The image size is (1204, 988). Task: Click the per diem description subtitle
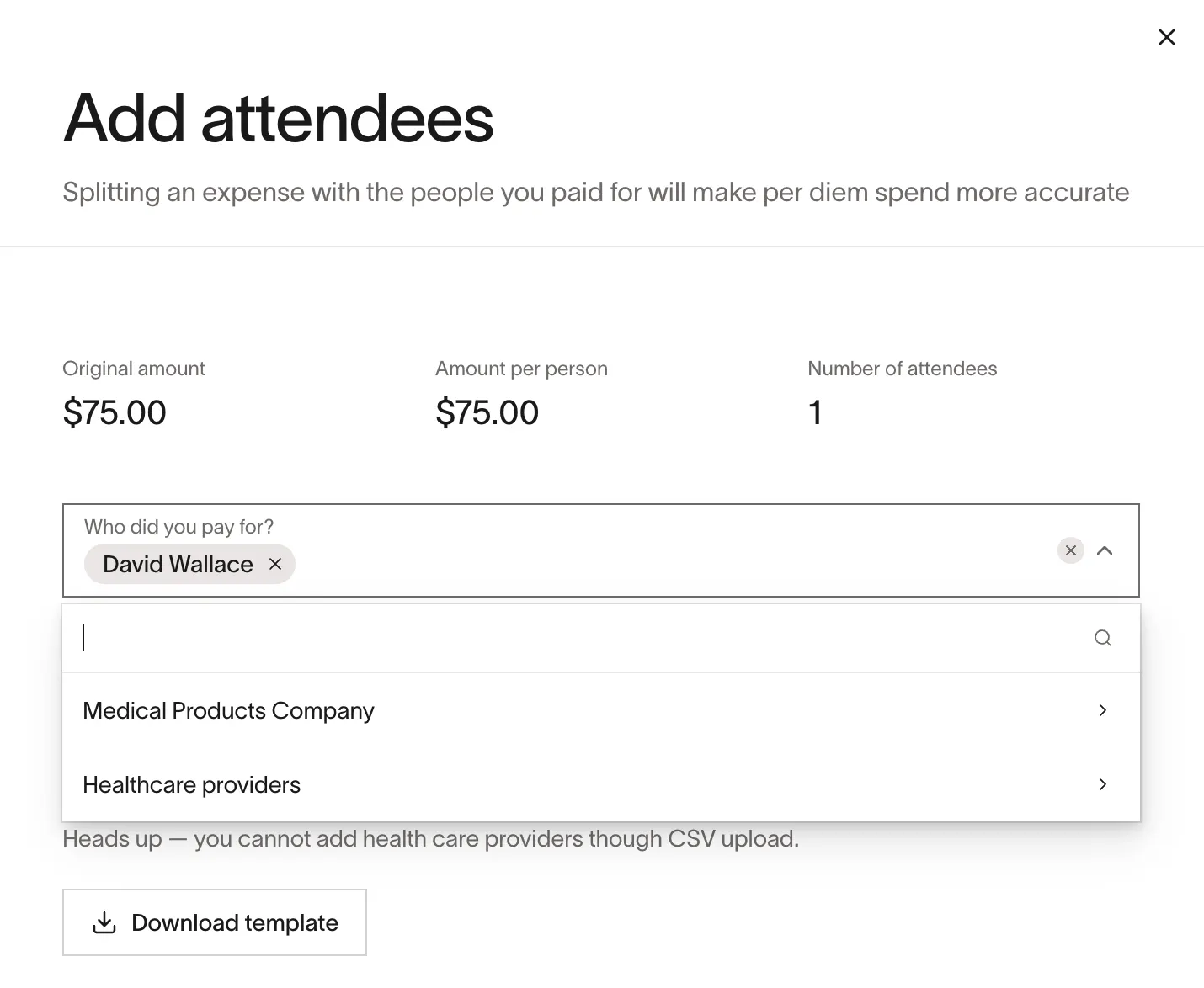(595, 192)
